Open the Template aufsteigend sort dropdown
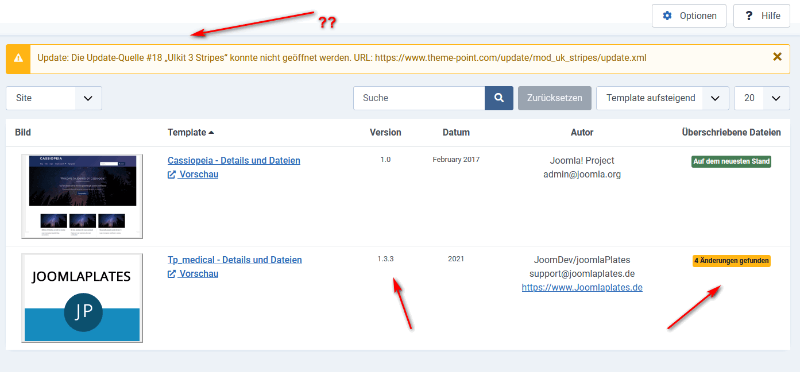This screenshot has height=372, width=800. (x=662, y=98)
